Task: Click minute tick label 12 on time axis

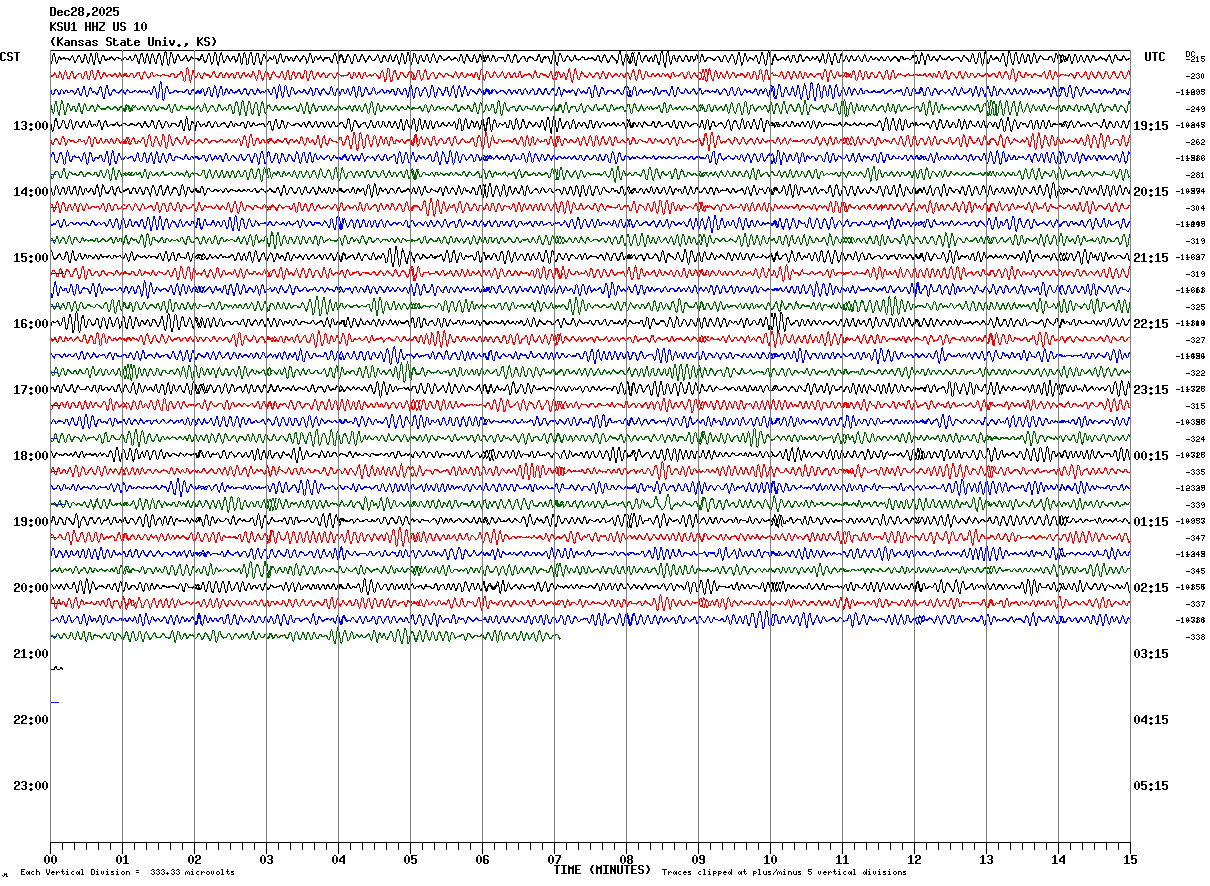Action: pyautogui.click(x=914, y=860)
